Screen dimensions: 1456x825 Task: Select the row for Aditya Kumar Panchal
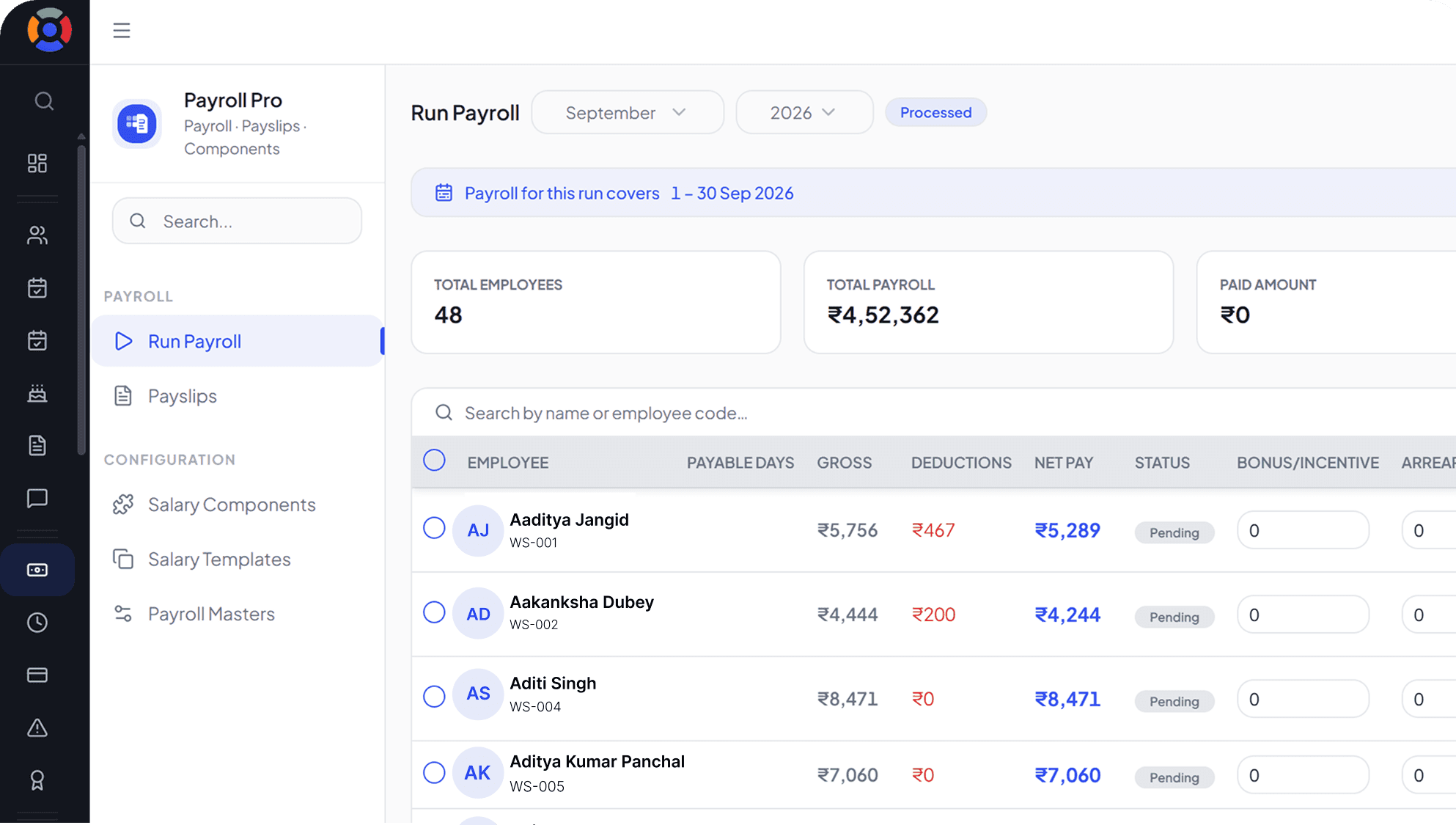pyautogui.click(x=434, y=773)
